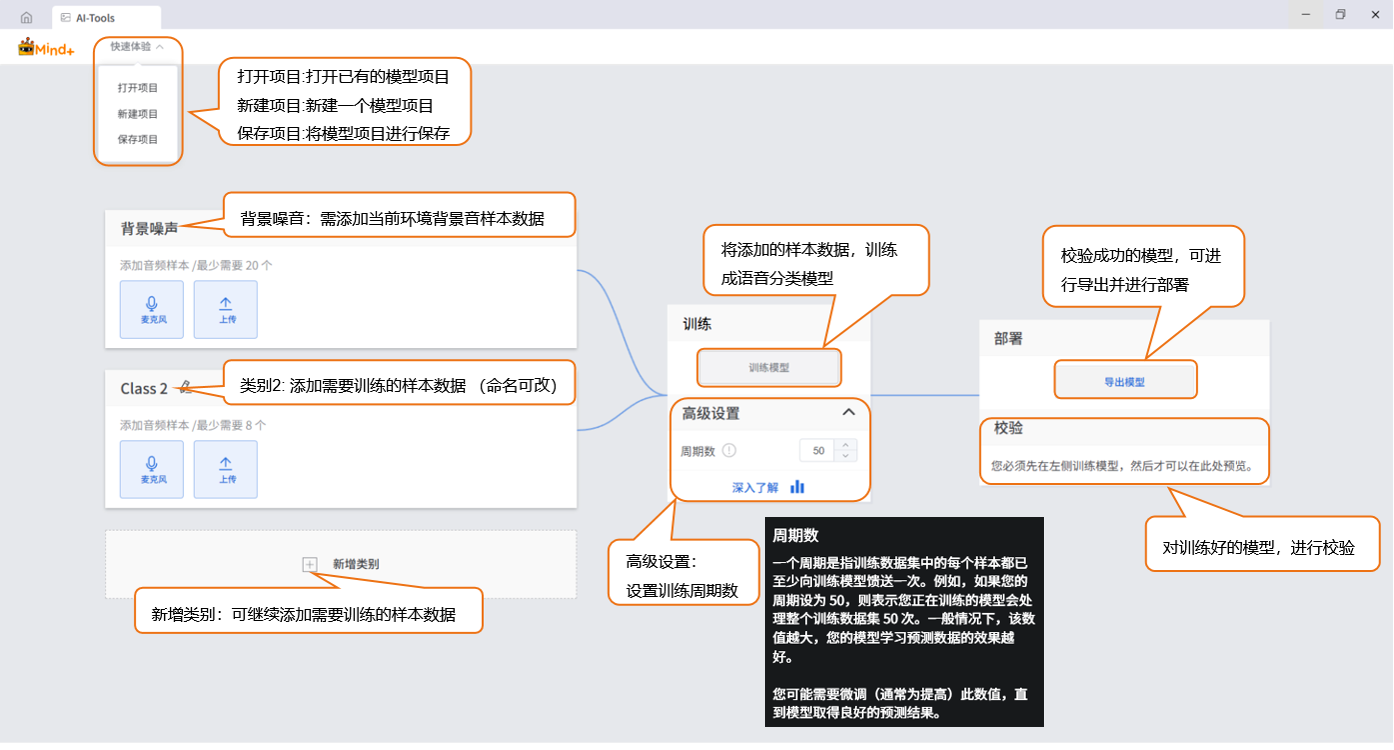
Task: Click the upload button under Class 2
Action: point(226,469)
